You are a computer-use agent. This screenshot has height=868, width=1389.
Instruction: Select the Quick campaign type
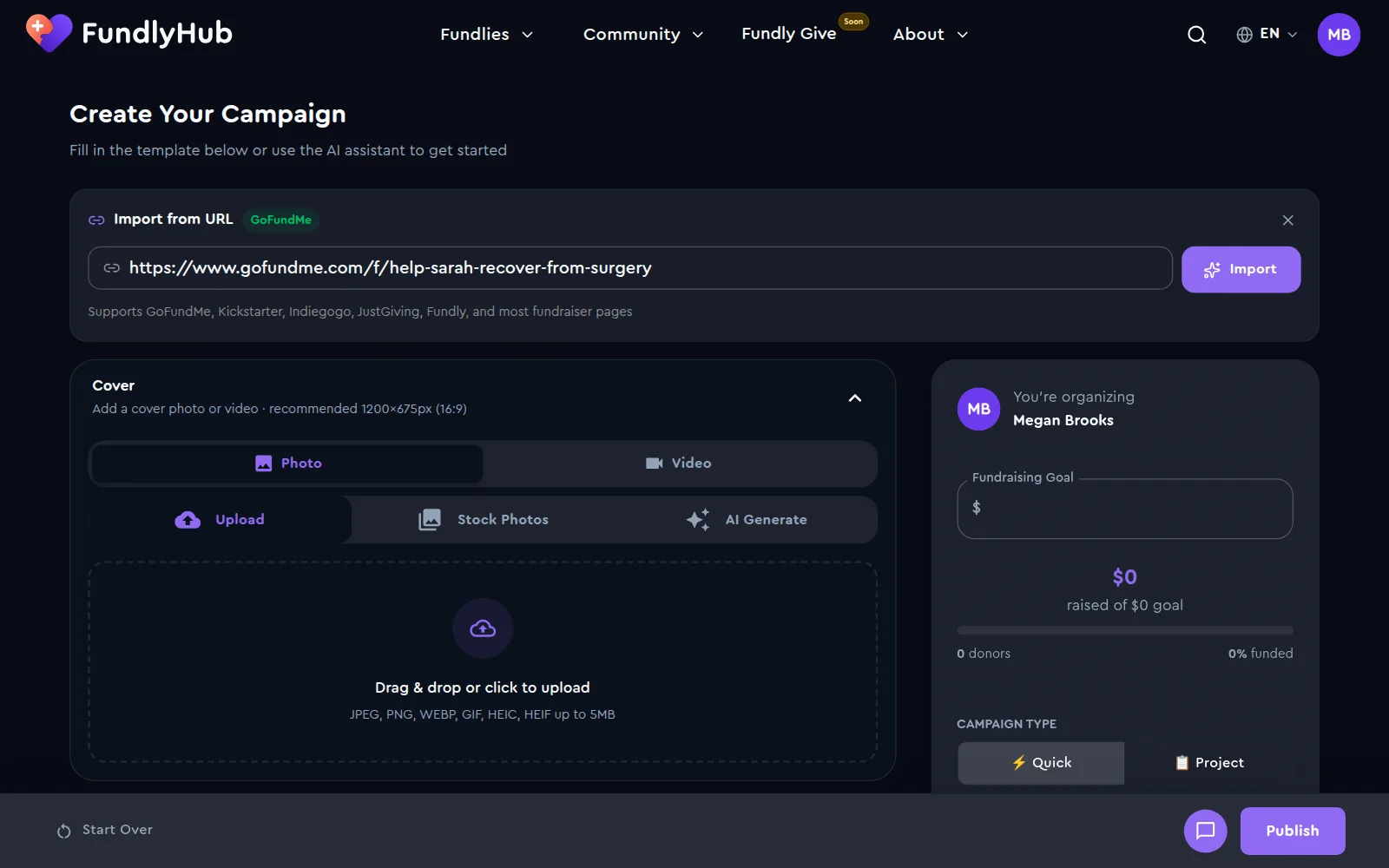click(1041, 763)
